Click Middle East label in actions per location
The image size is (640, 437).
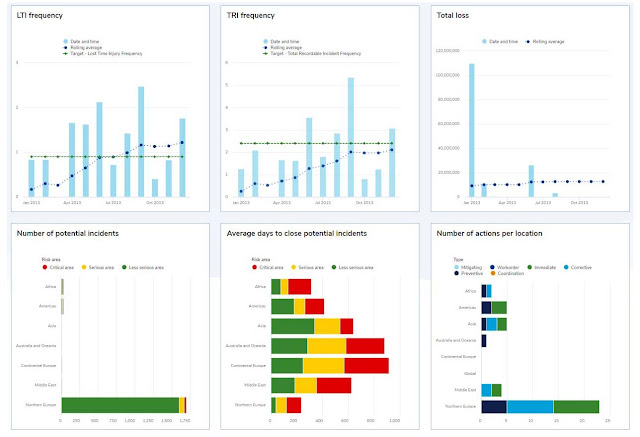(465, 390)
